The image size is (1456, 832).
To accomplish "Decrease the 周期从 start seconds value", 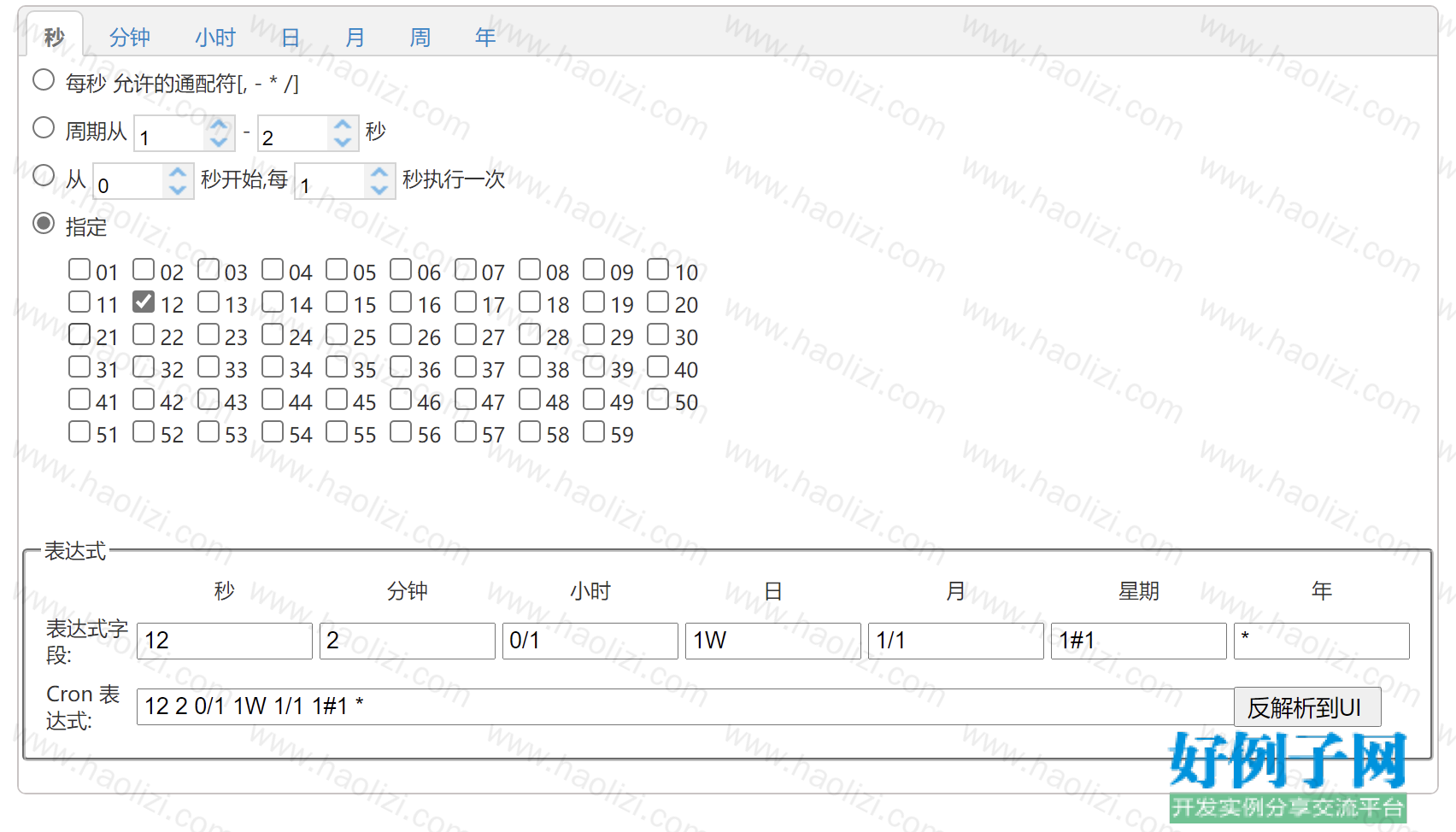I will tap(220, 142).
